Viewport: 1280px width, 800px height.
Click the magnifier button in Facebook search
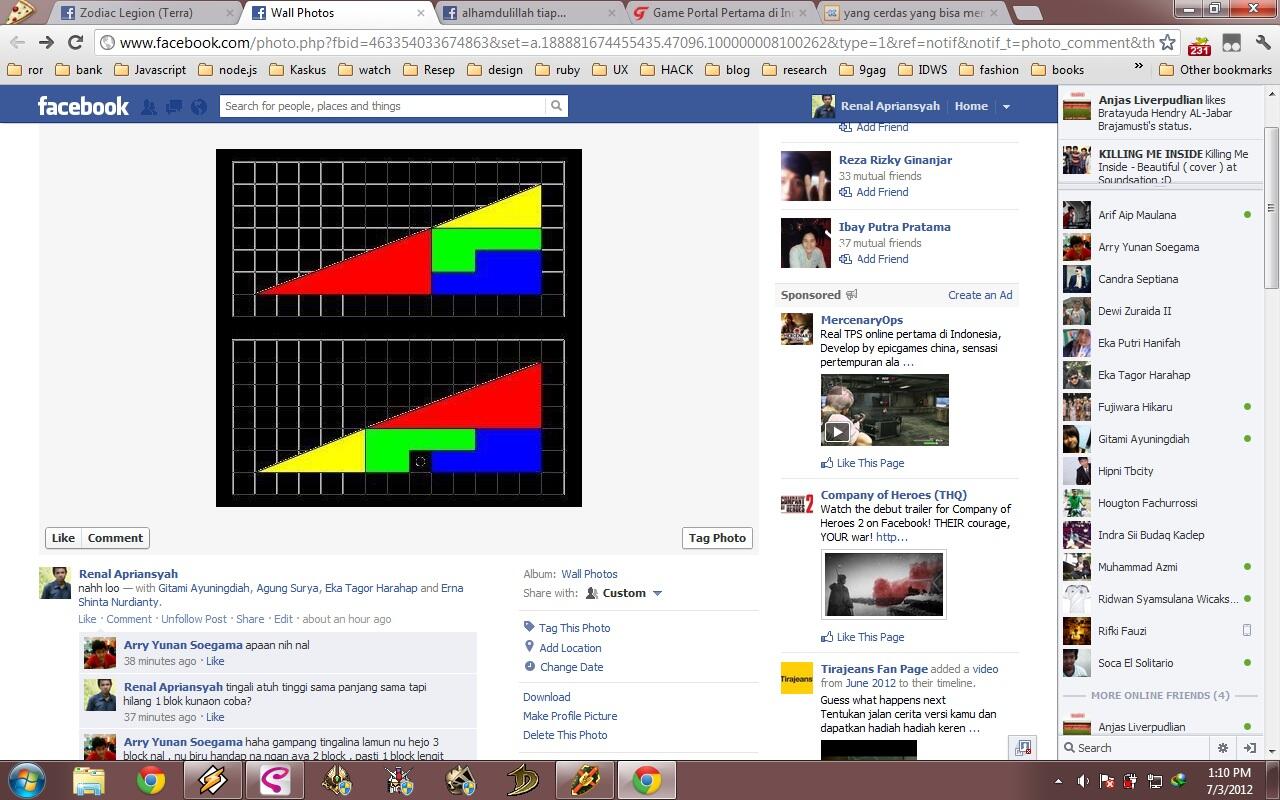coord(556,106)
